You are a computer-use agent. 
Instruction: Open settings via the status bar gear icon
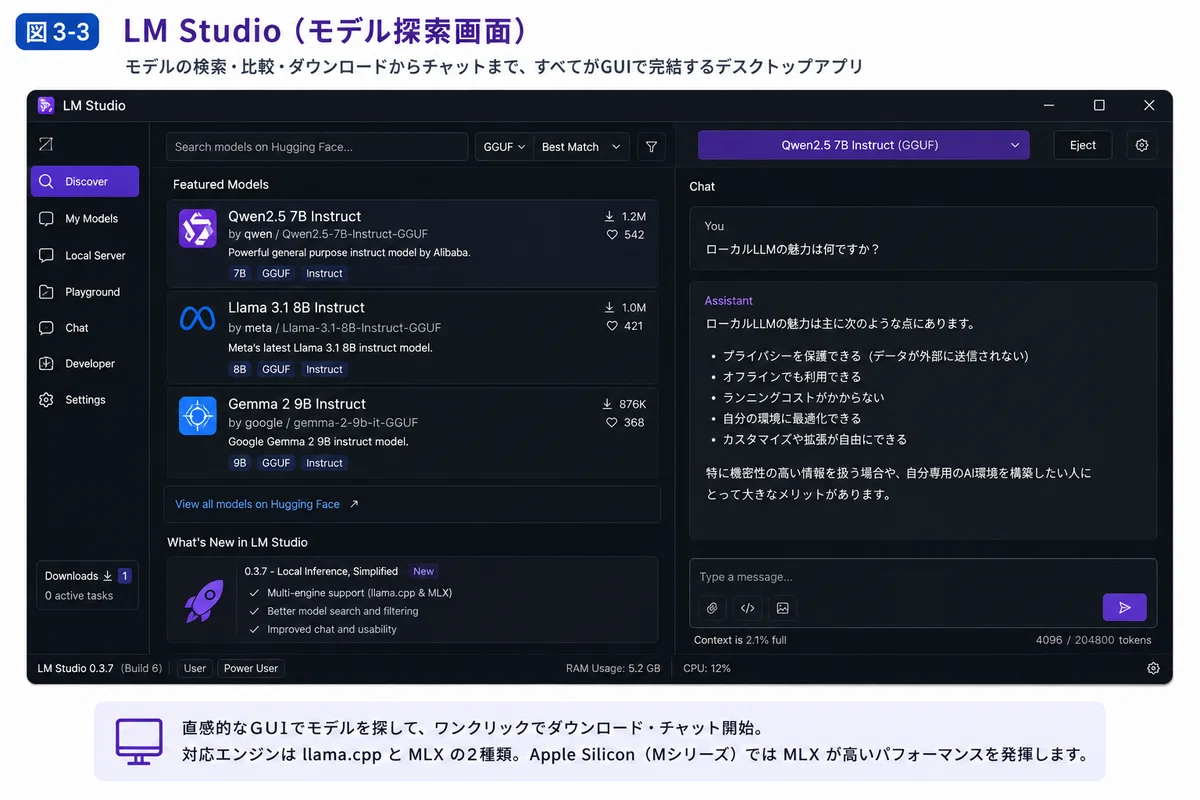(x=1153, y=668)
